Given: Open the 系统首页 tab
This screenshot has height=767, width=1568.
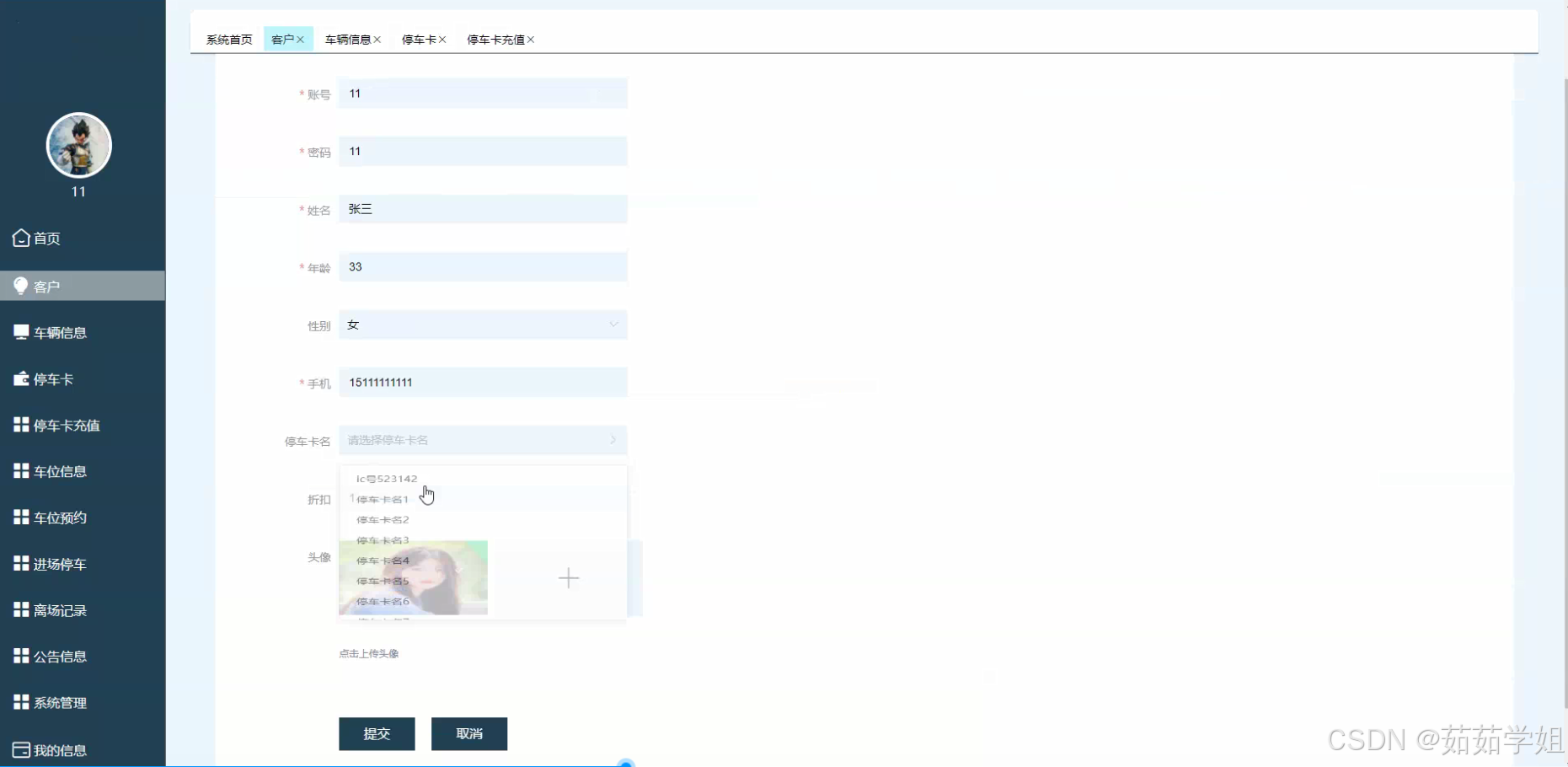Looking at the screenshot, I should pyautogui.click(x=228, y=39).
